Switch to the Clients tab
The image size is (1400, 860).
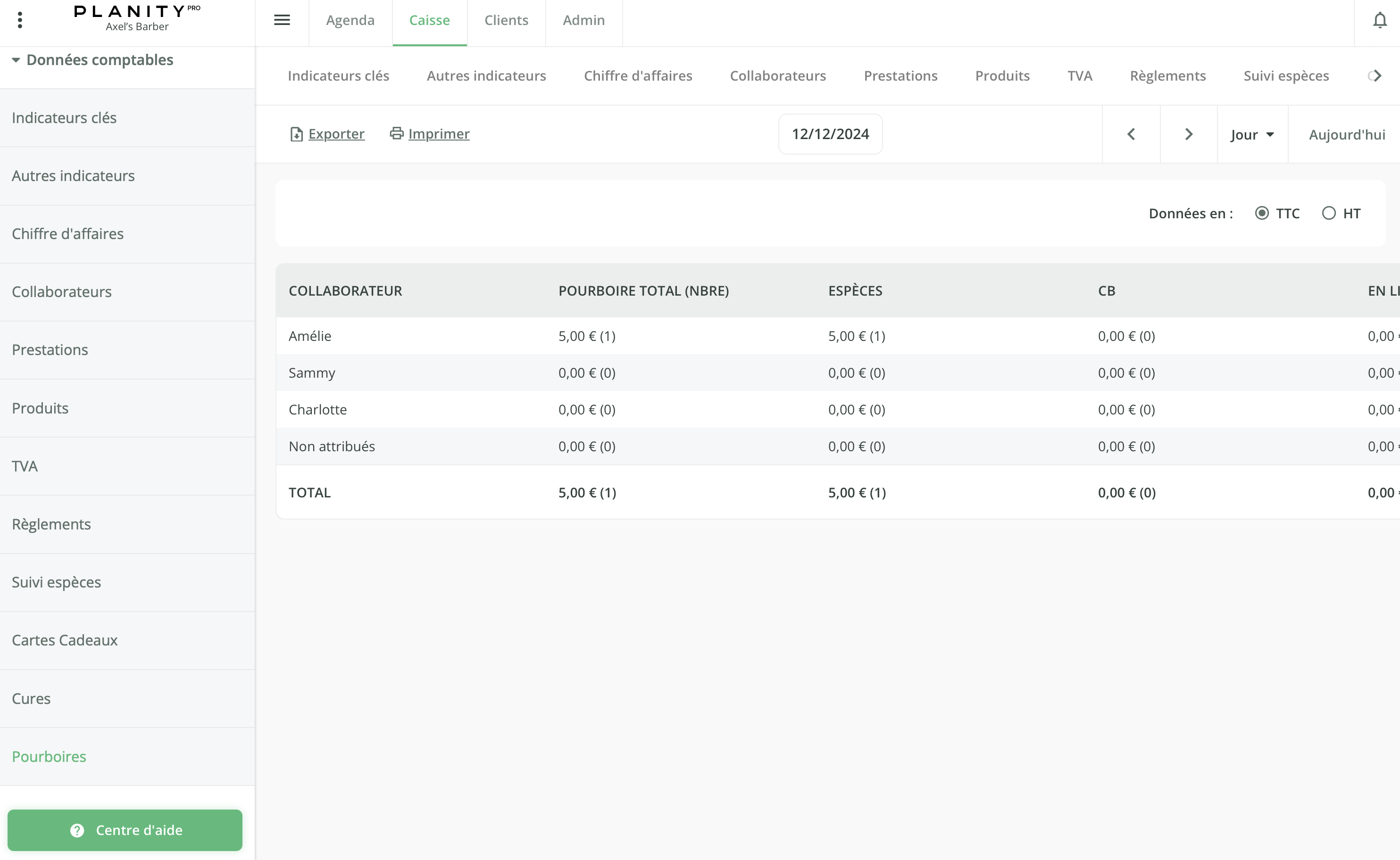[506, 20]
